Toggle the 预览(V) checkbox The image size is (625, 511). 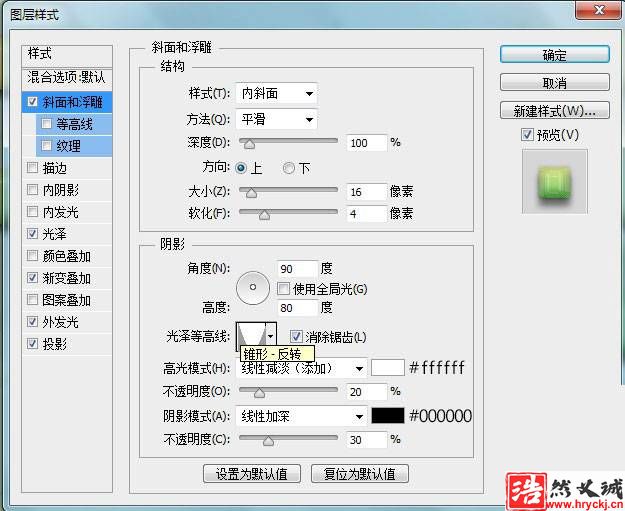pos(527,135)
